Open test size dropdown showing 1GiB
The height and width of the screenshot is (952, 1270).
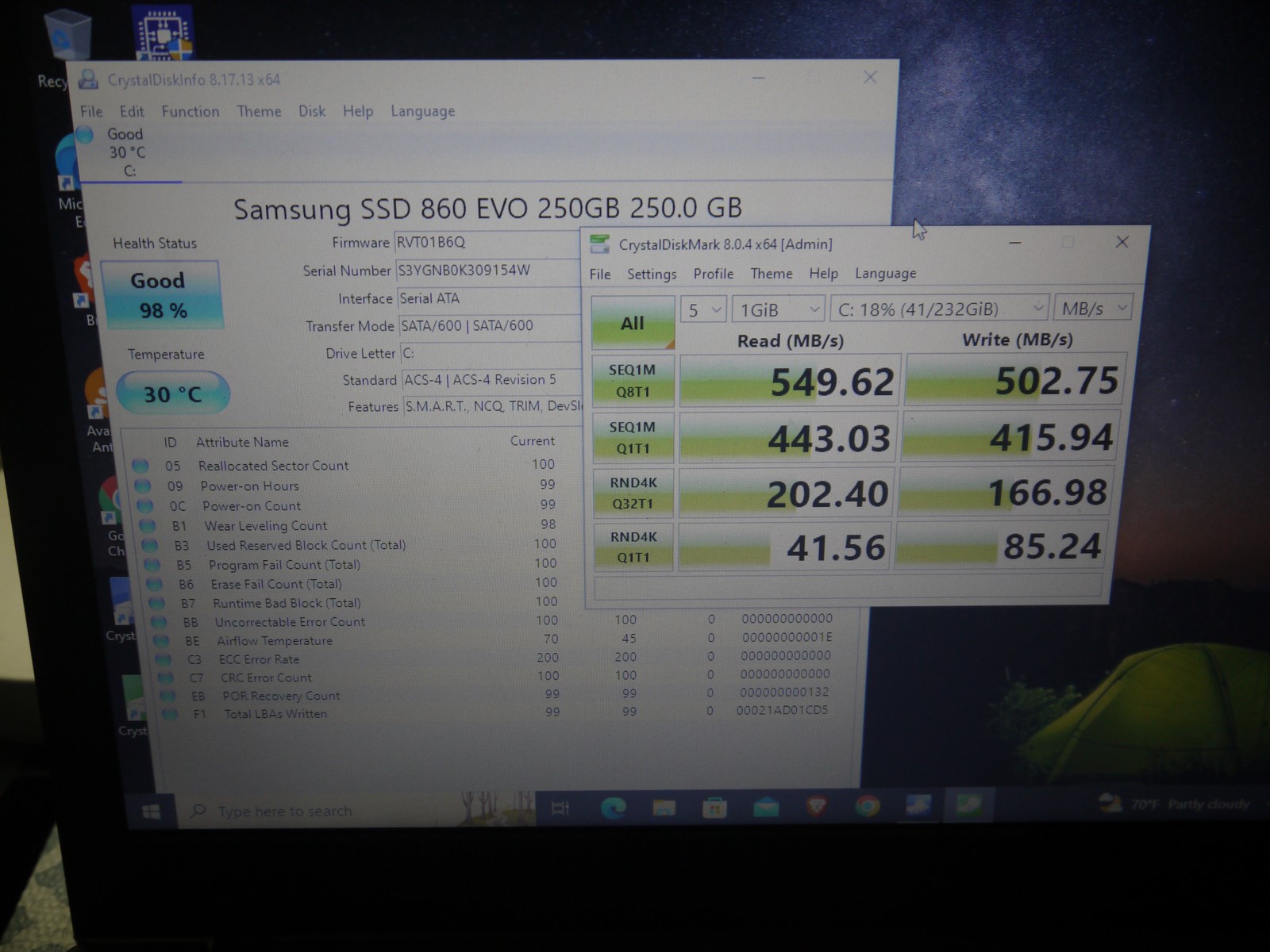[x=779, y=309]
